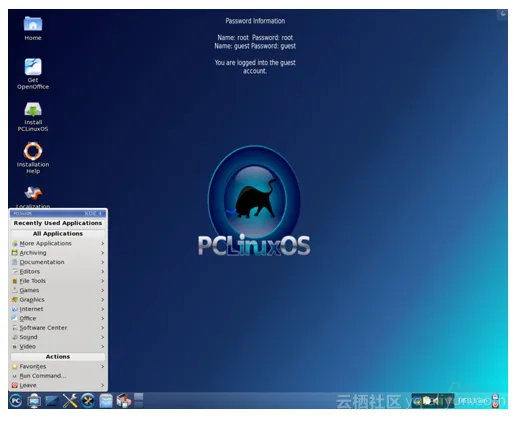This screenshot has height=421, width=517.
Task: Expand the arrow next to Documentation
Action: 103,262
